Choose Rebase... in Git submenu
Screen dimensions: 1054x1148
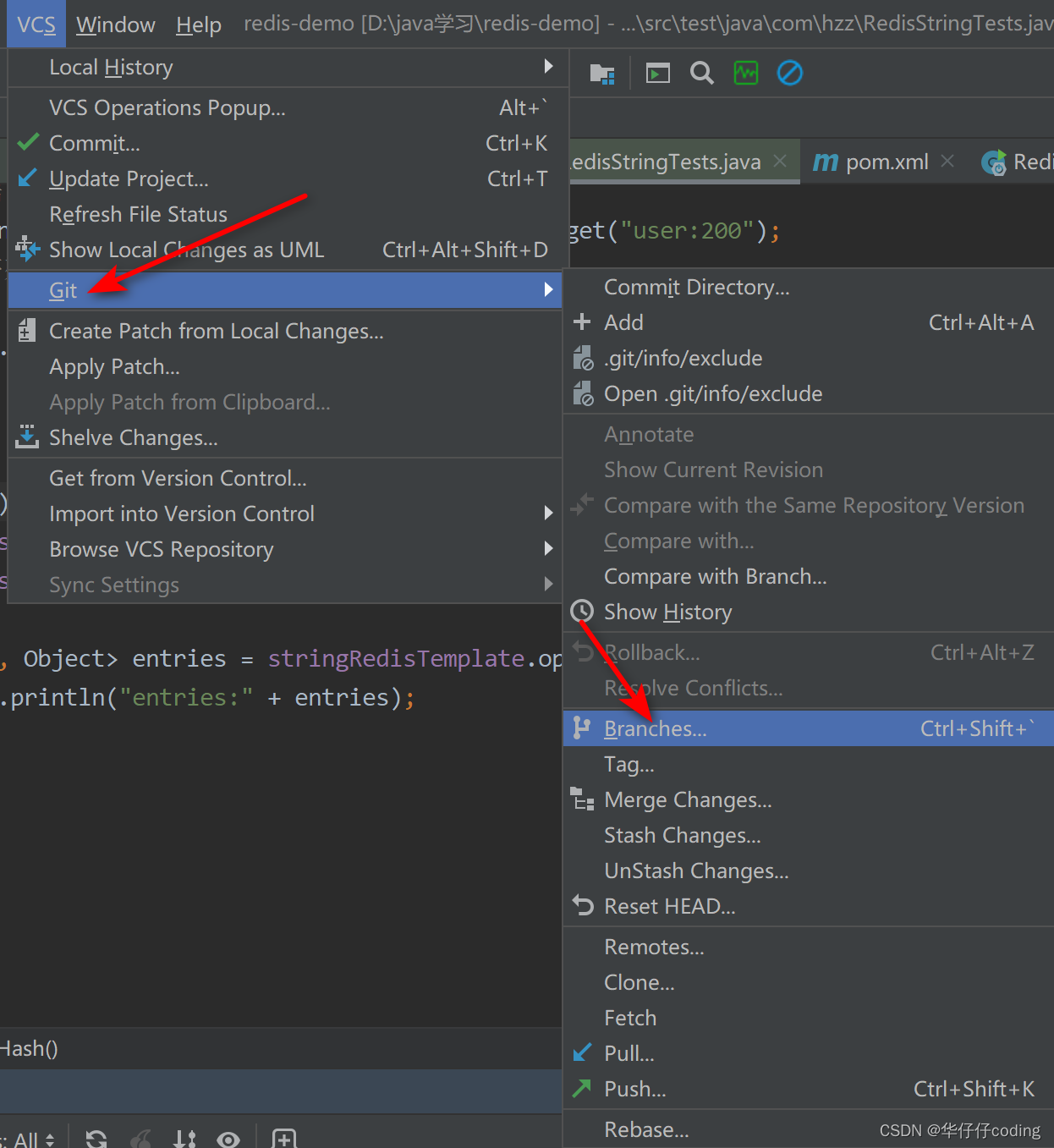pyautogui.click(x=809, y=1129)
